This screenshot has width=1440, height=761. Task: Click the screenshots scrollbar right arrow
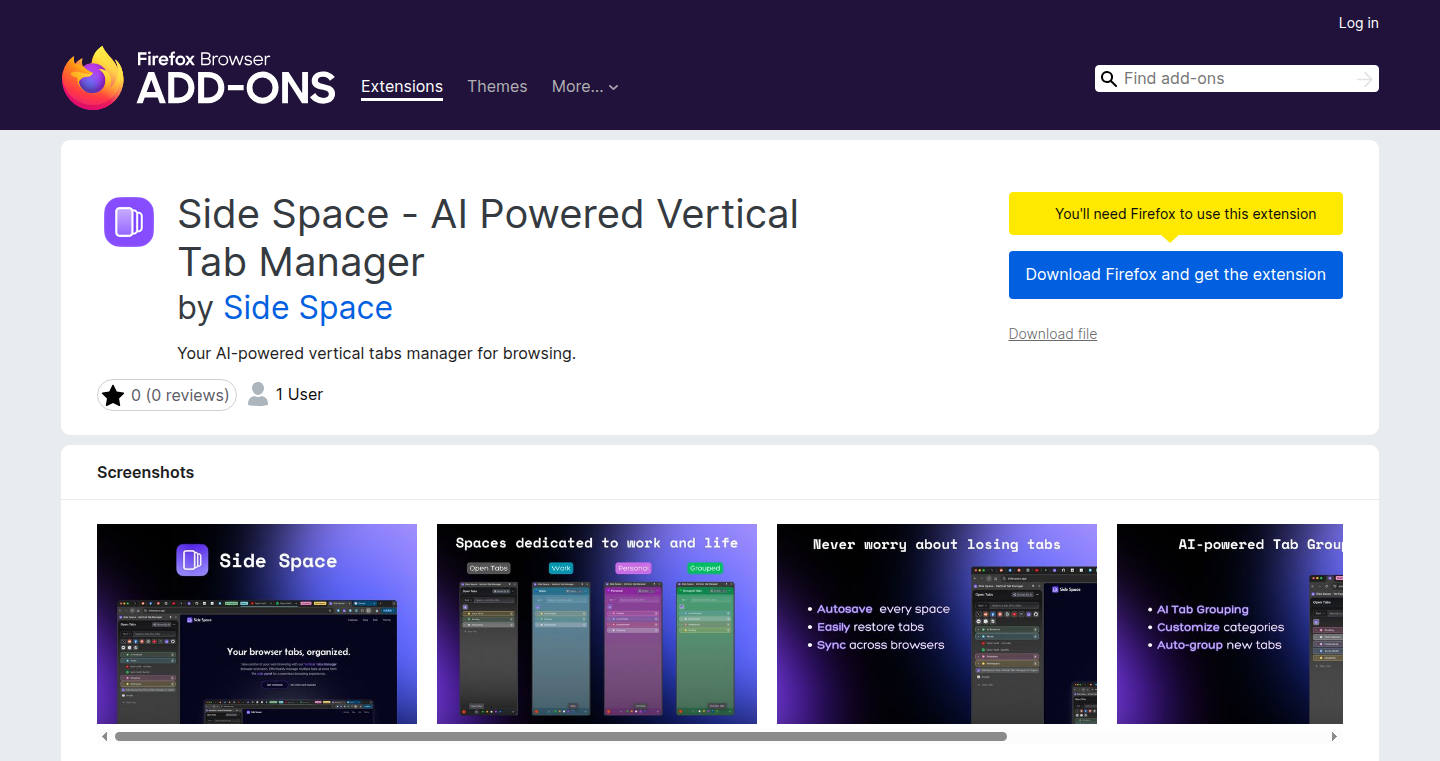[x=1335, y=737]
